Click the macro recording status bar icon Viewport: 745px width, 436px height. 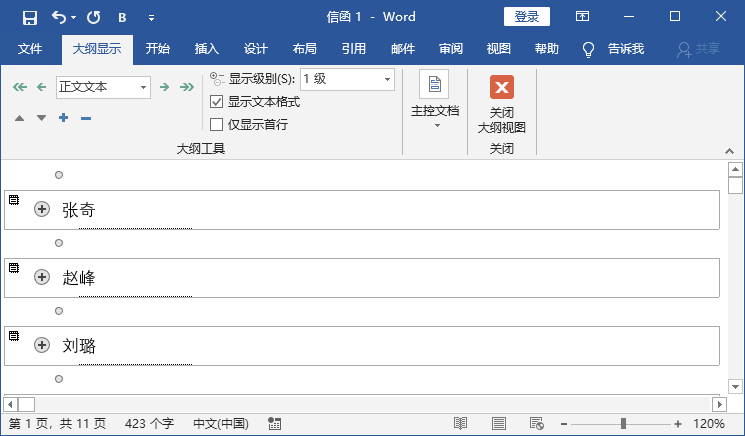pyautogui.click(x=274, y=424)
